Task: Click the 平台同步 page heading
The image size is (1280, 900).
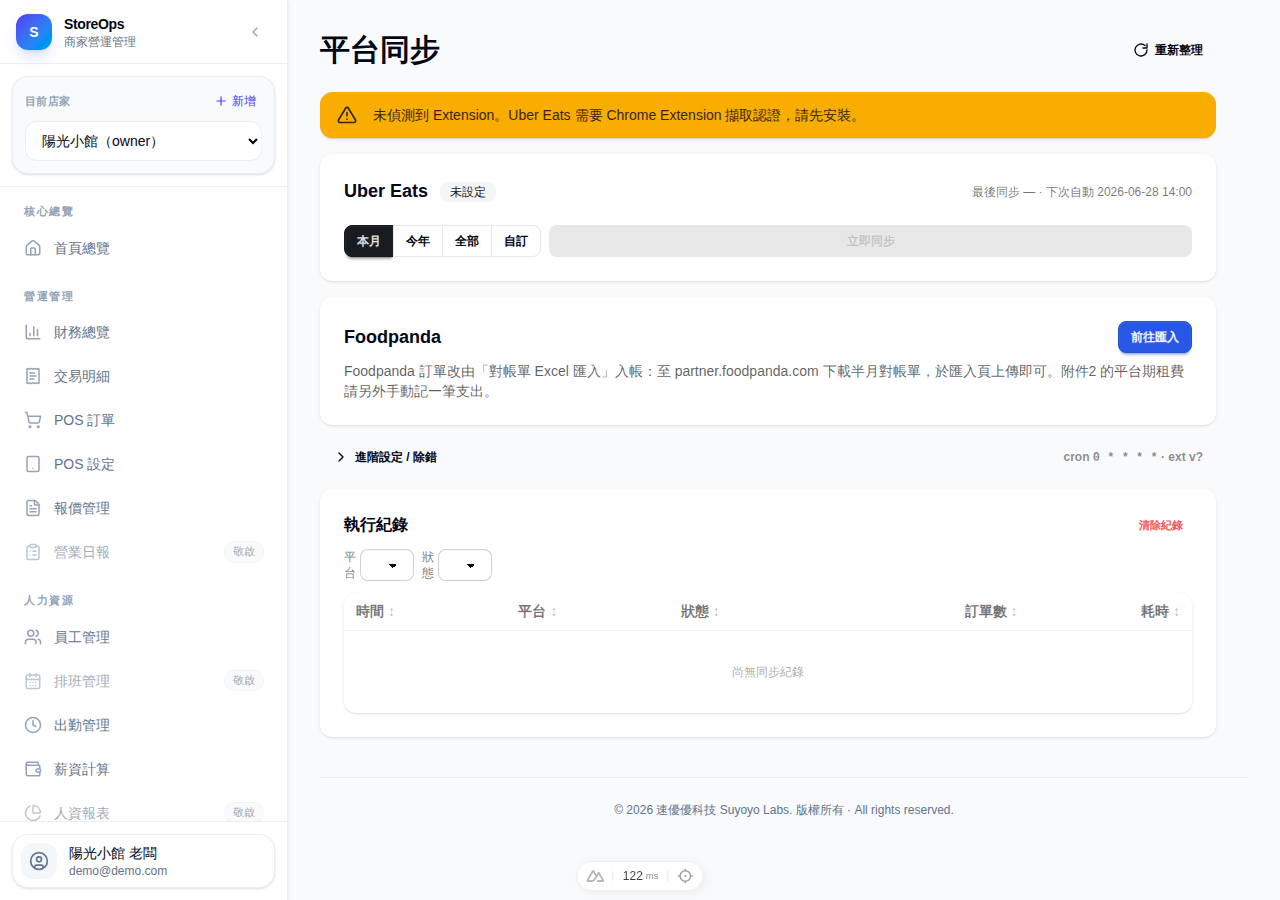Action: (x=380, y=50)
